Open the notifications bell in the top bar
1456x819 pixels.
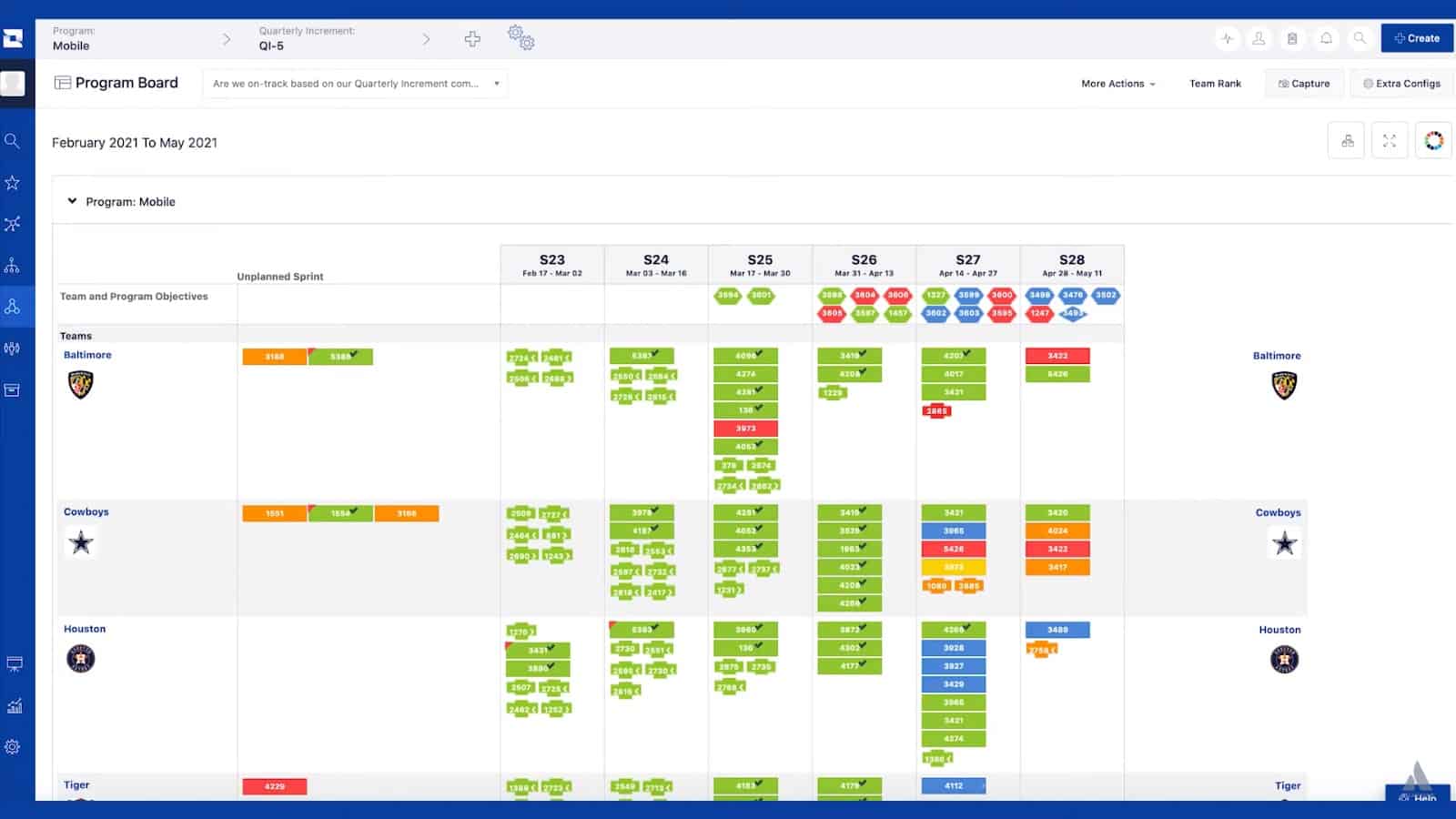(x=1326, y=38)
